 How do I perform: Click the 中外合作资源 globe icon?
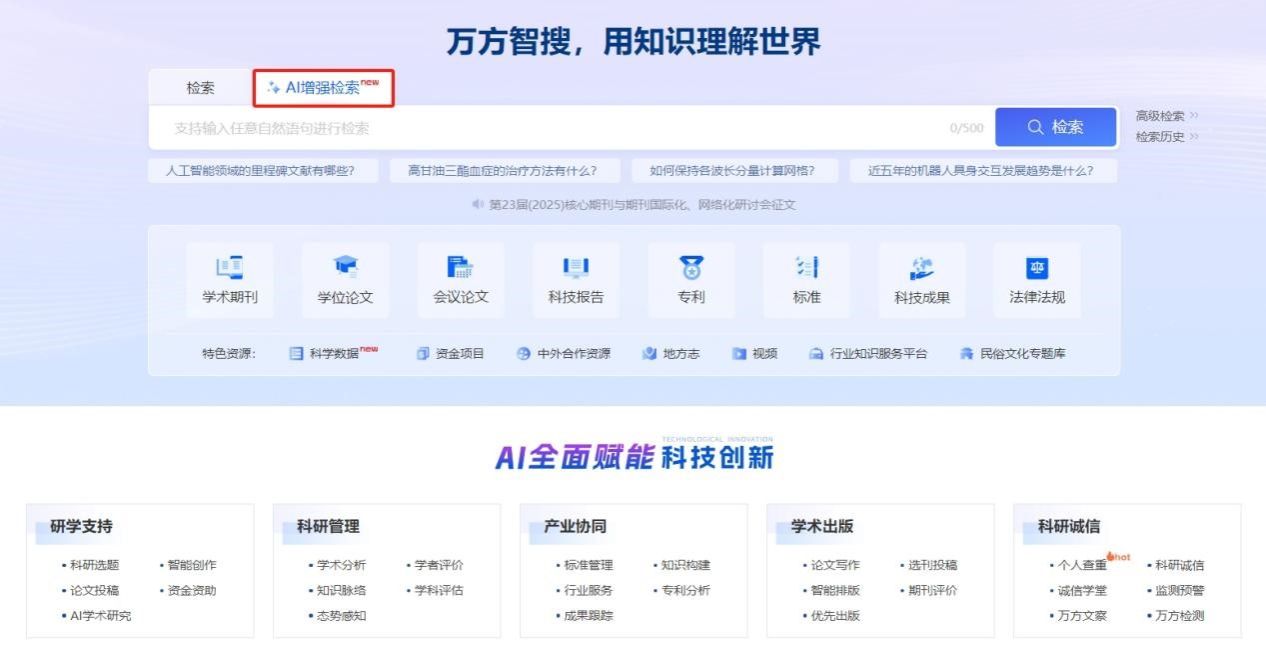tap(524, 353)
